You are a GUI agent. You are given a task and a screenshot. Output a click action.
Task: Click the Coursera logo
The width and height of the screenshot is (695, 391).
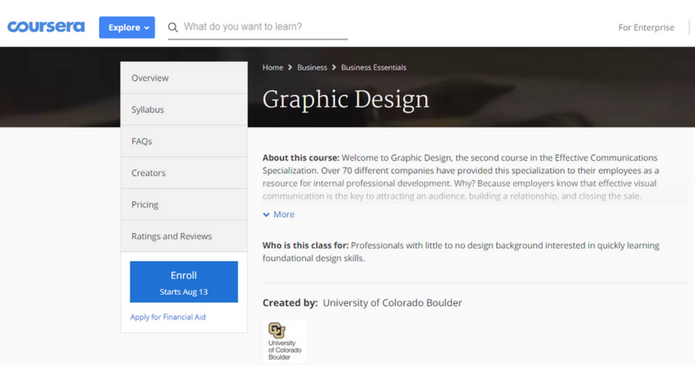(46, 27)
